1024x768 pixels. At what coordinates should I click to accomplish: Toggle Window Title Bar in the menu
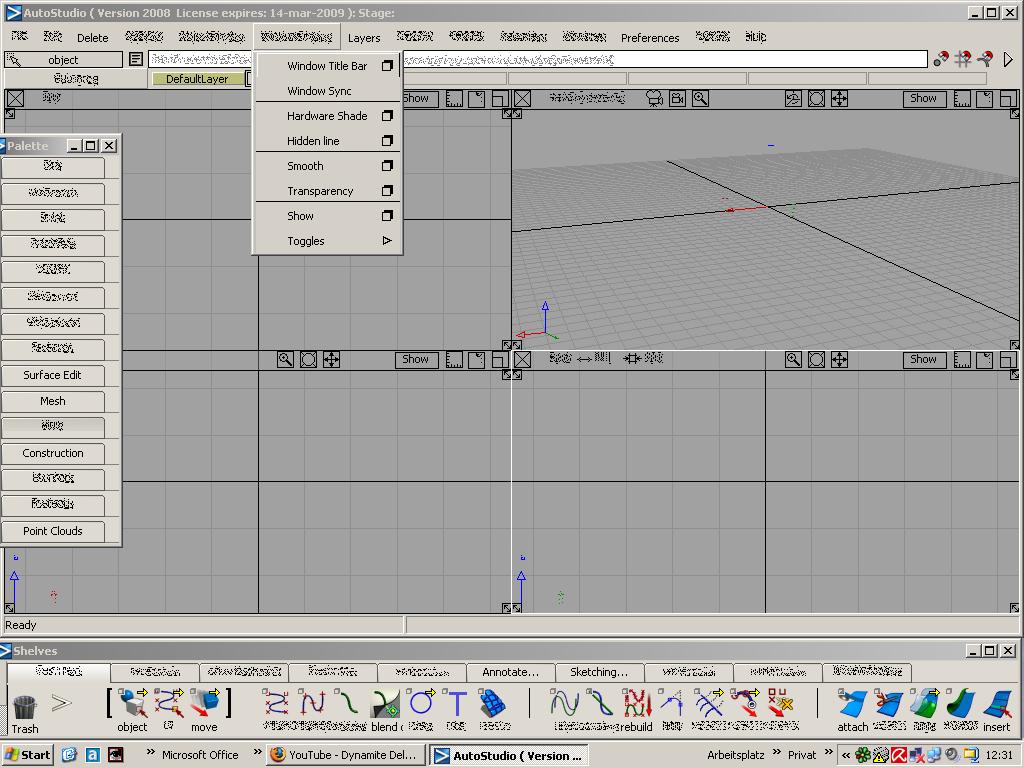(x=327, y=66)
